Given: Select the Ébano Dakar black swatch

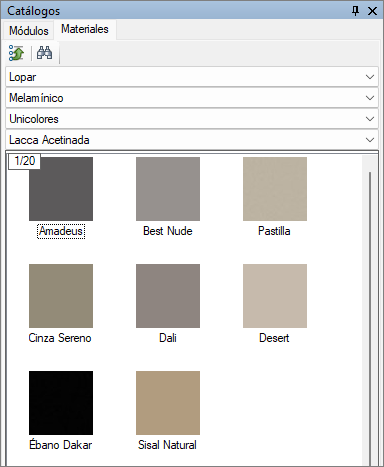Looking at the screenshot, I should coord(61,403).
